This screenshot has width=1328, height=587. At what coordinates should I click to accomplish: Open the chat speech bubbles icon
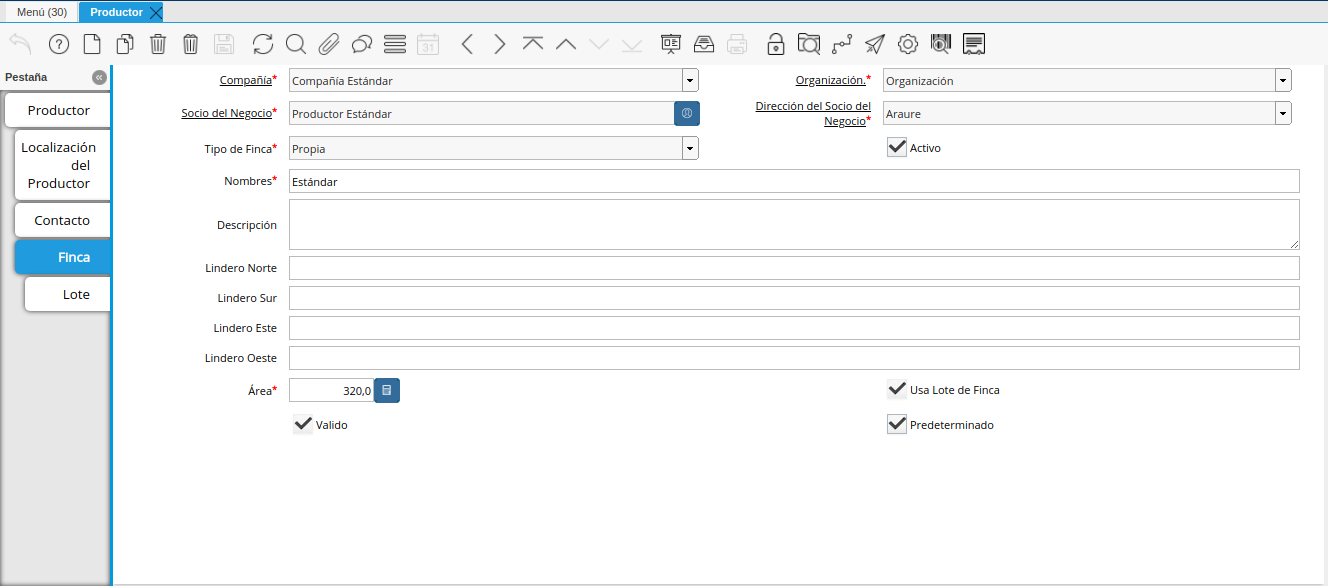[x=362, y=44]
